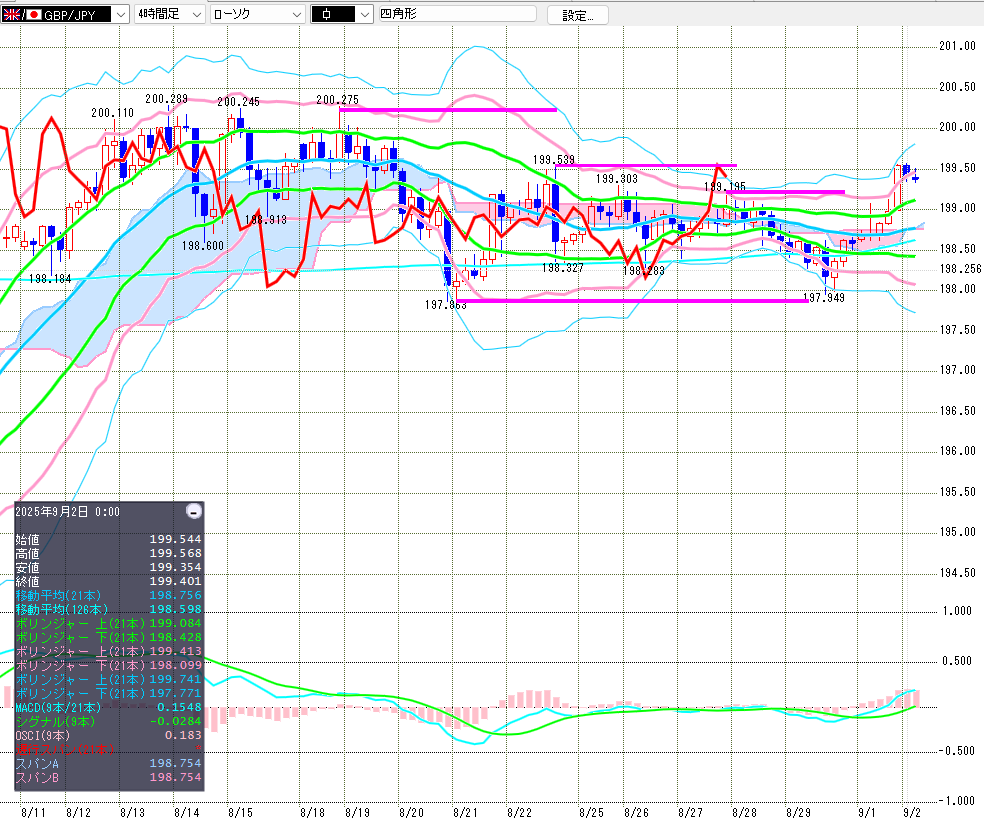Click the スパンB label

(x=37, y=777)
